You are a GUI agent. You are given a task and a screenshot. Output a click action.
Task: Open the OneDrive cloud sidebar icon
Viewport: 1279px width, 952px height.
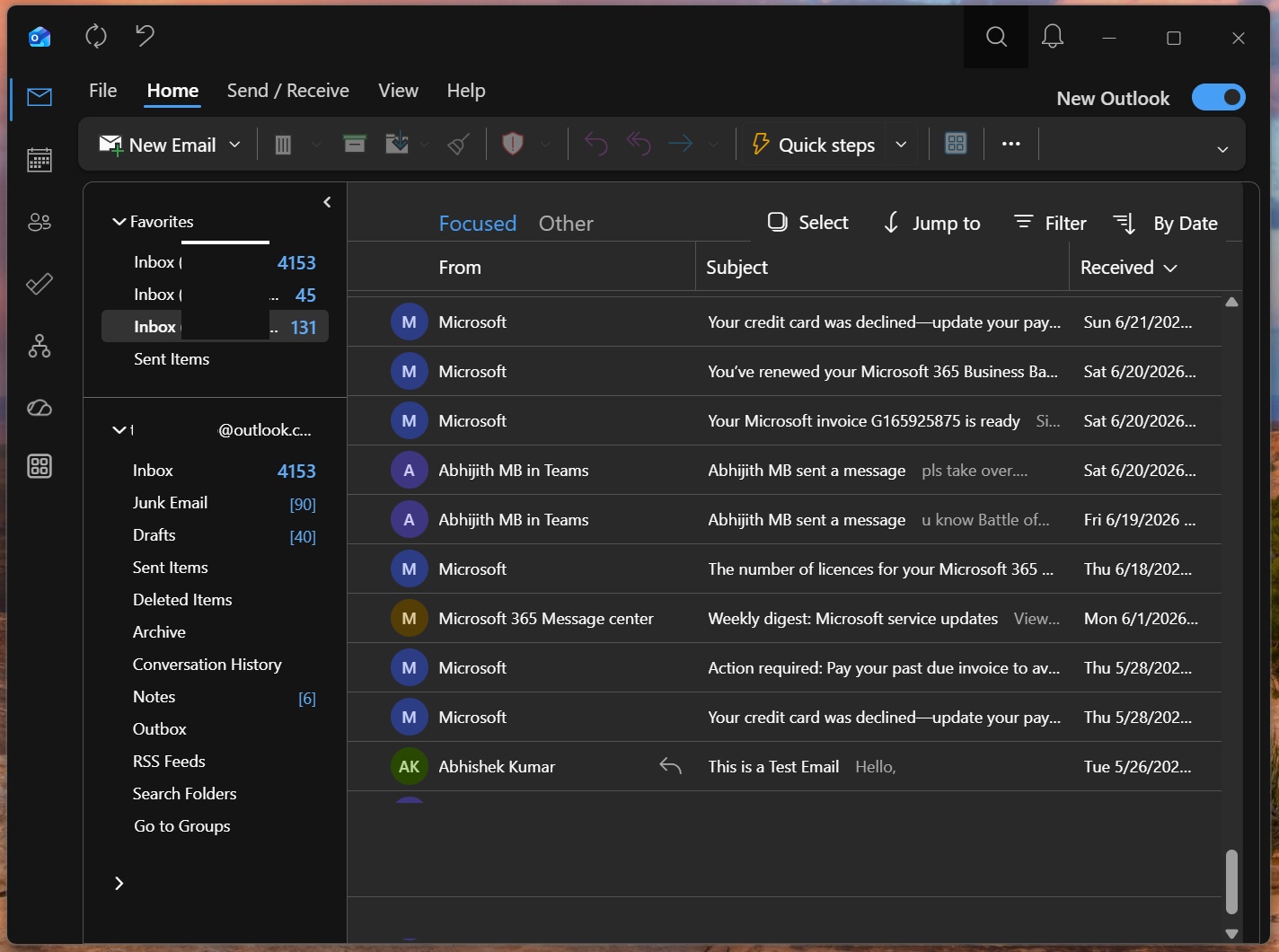coord(40,408)
